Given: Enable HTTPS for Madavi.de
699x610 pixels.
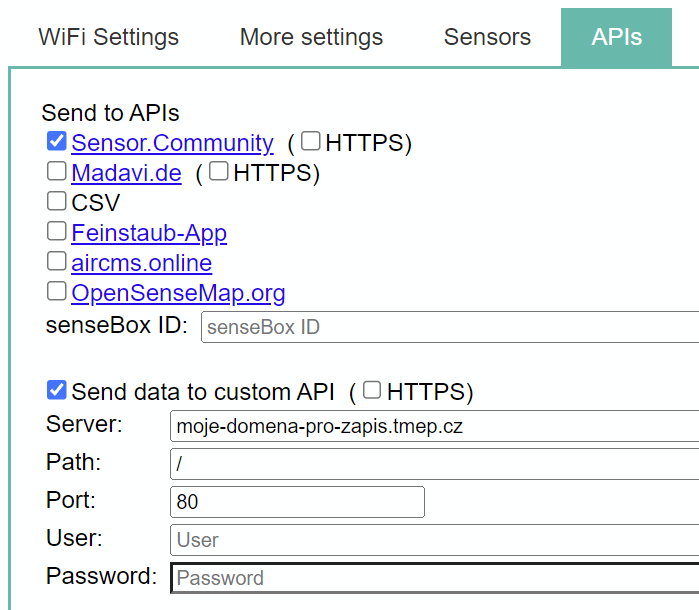Looking at the screenshot, I should coord(219,172).
